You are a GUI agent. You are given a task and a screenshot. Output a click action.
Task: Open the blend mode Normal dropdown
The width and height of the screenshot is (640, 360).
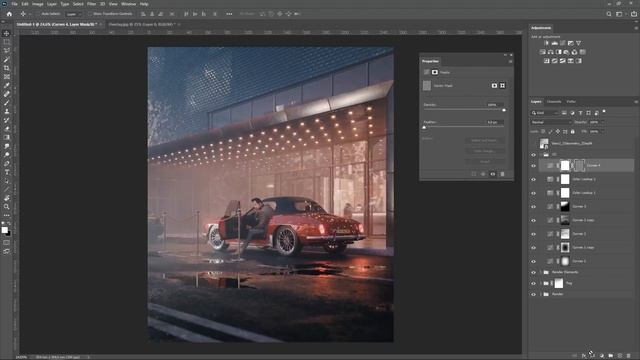coord(551,122)
